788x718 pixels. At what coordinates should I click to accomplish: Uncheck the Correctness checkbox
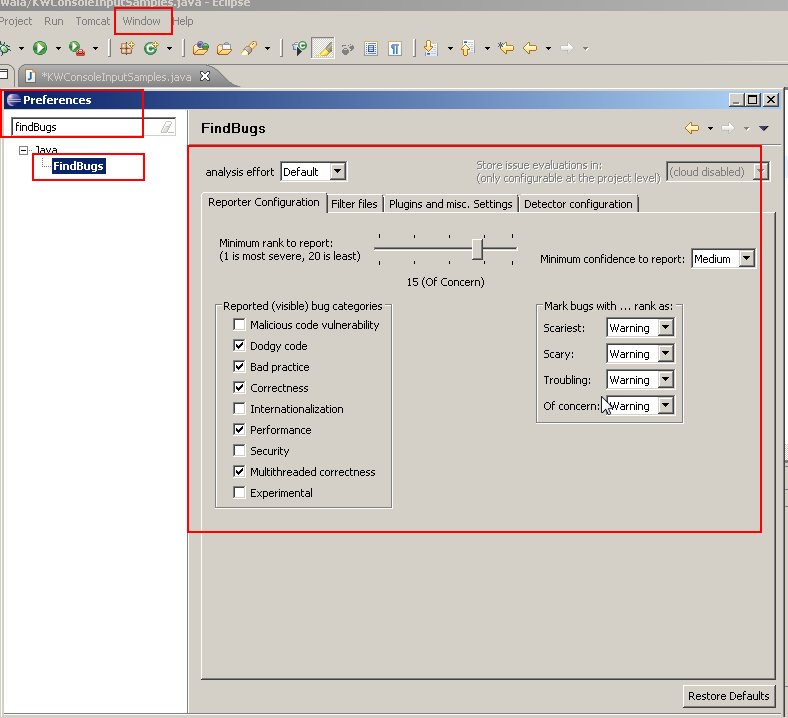(x=239, y=387)
